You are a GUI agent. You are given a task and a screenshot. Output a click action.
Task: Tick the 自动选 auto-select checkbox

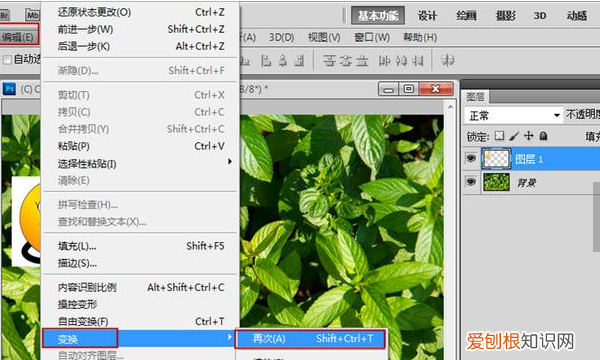click(7, 60)
